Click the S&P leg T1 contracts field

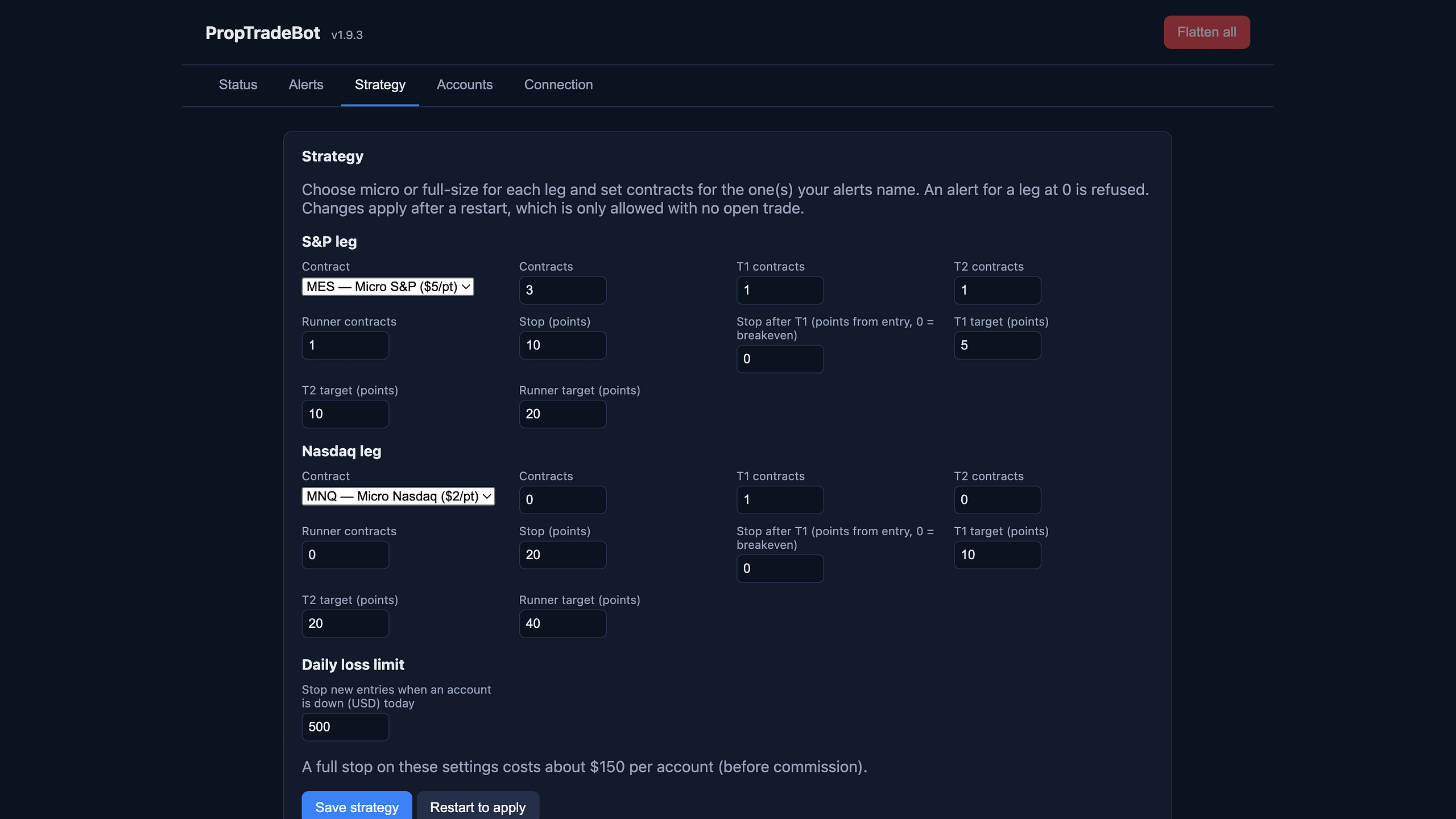(x=780, y=290)
